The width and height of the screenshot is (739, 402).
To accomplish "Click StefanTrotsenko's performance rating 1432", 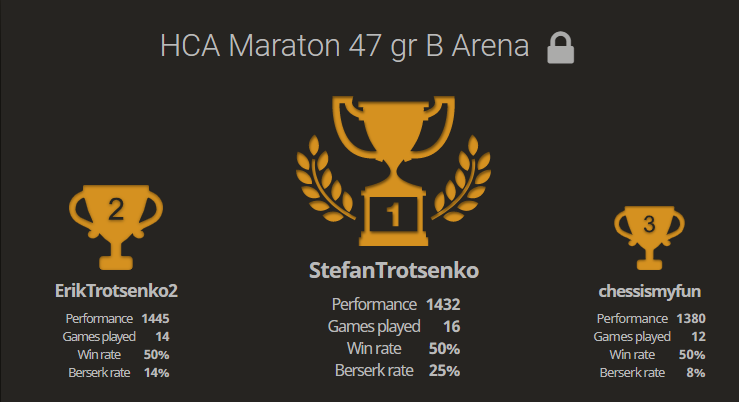I will point(442,304).
